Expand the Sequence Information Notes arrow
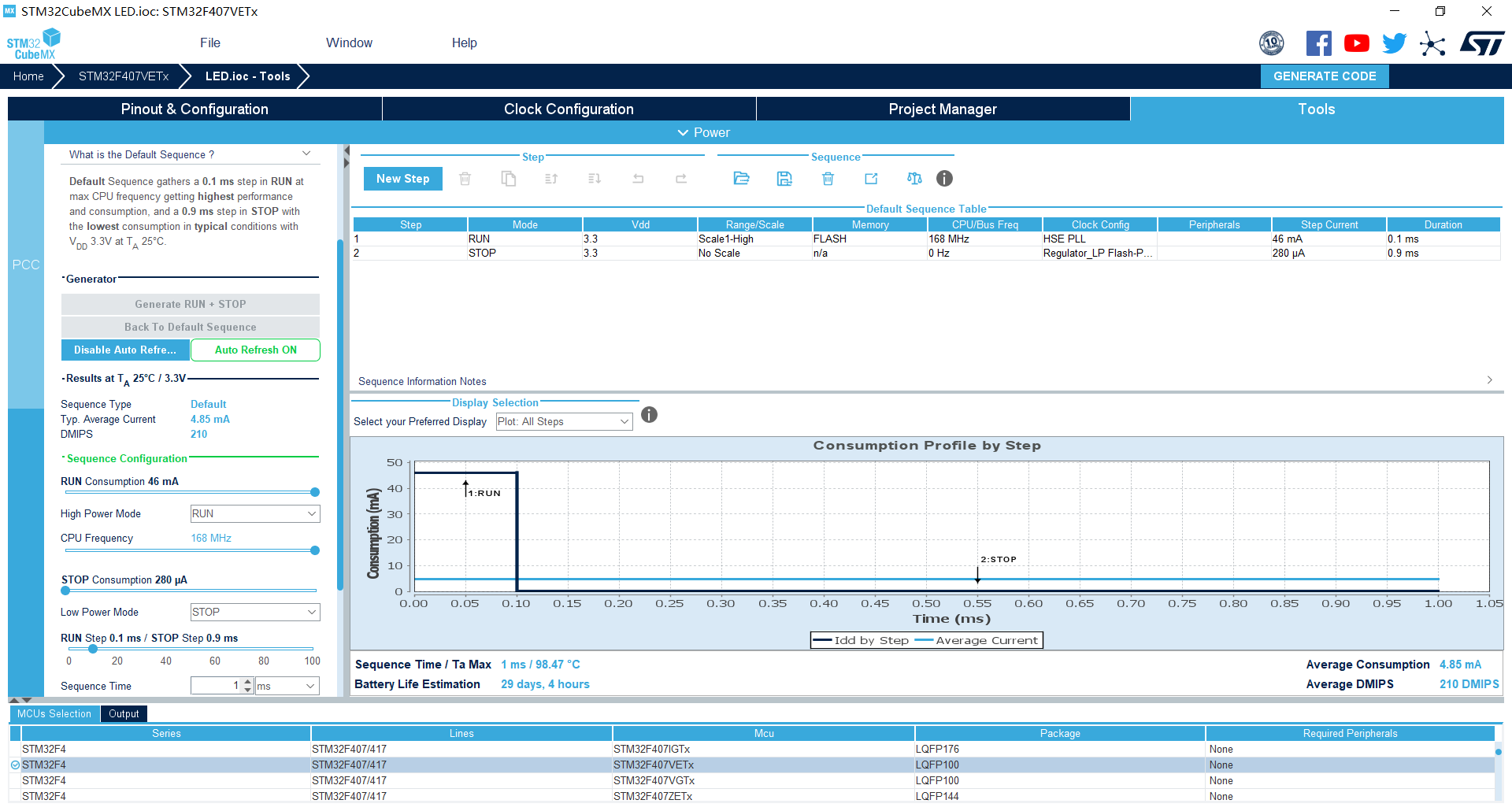 (1489, 380)
